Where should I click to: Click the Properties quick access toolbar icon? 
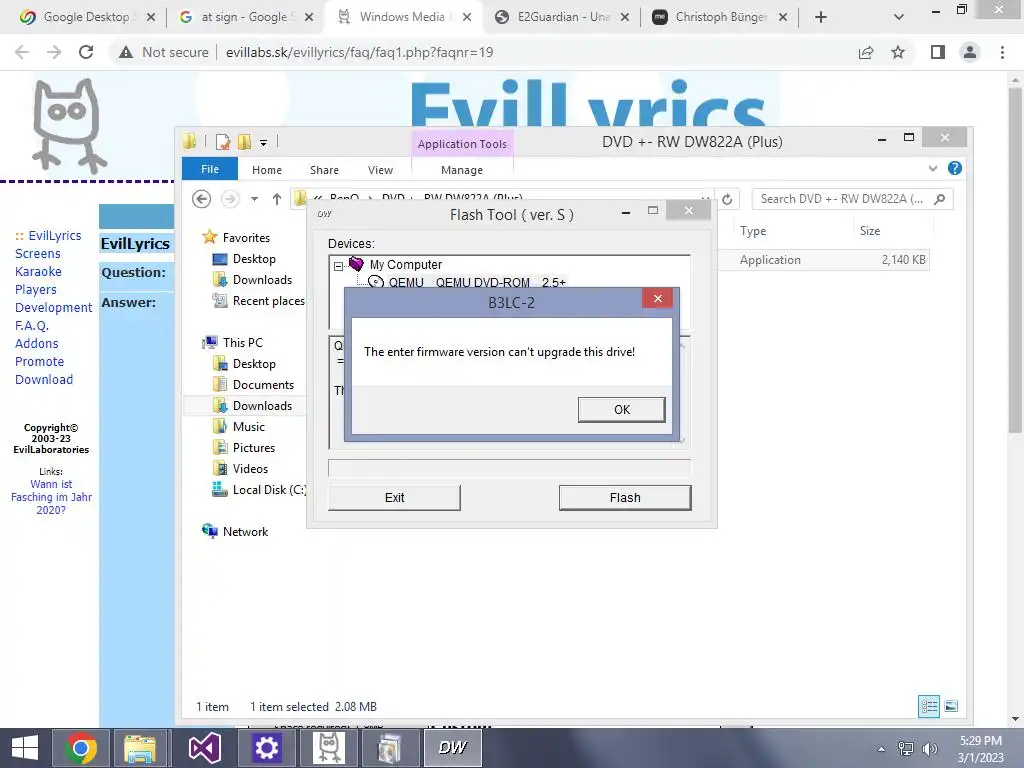tap(223, 142)
